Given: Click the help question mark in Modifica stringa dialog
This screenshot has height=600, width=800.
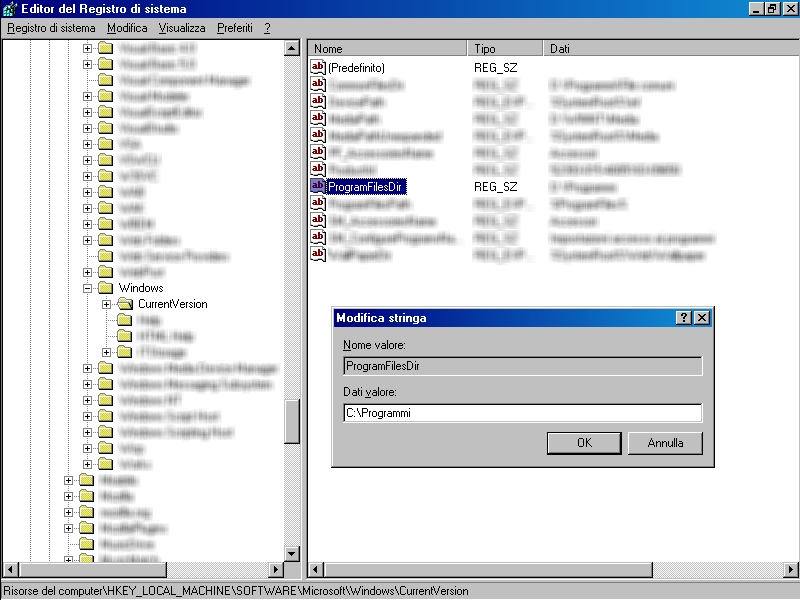Looking at the screenshot, I should pyautogui.click(x=684, y=318).
